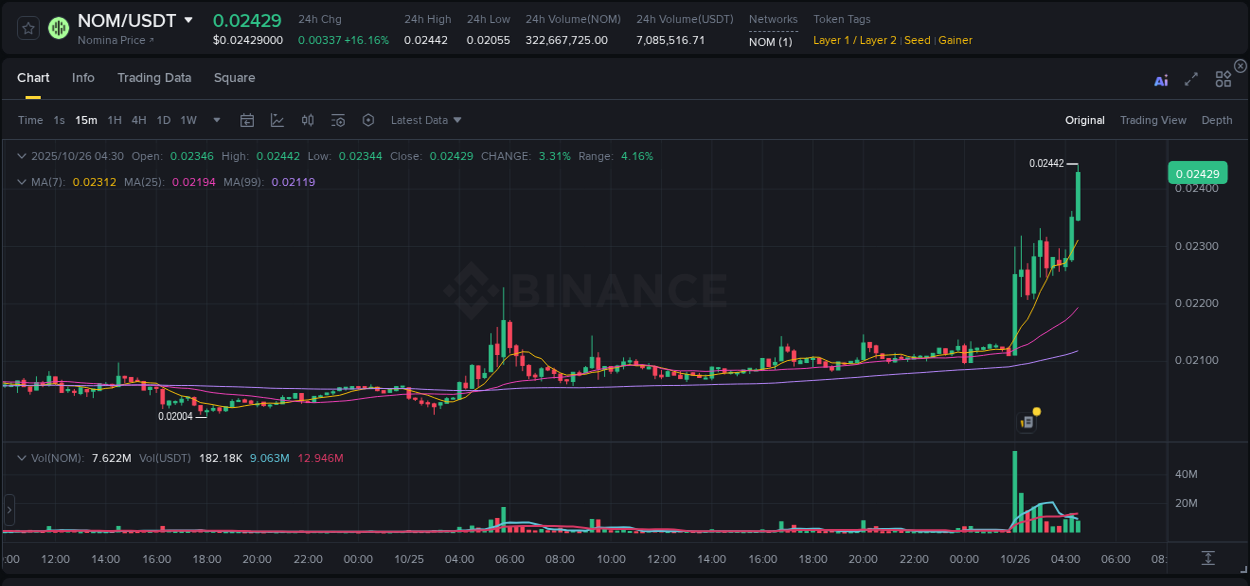
Task: Open the chart settings hexagon icon
Action: (368, 119)
